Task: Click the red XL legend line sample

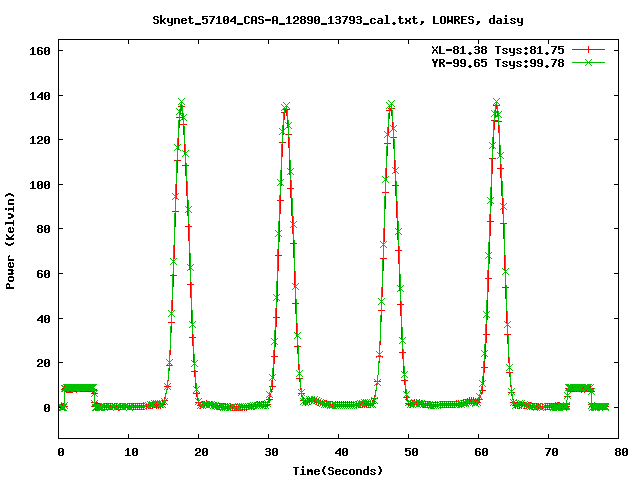Action: click(588, 50)
